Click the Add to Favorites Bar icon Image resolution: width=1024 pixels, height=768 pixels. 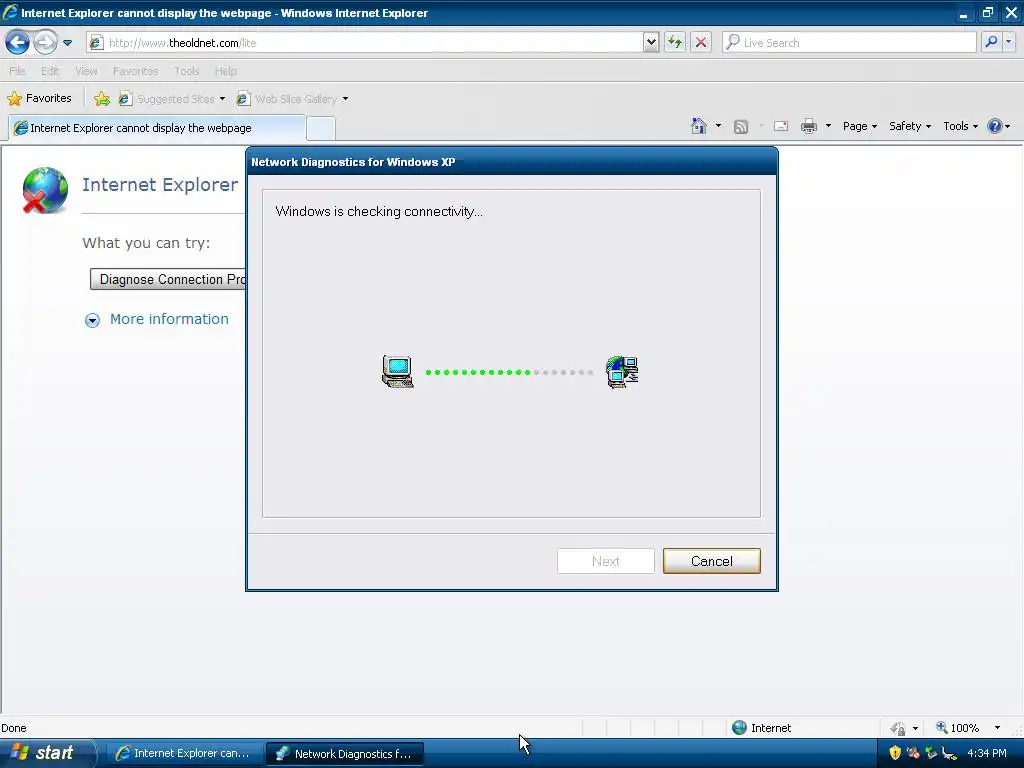(x=102, y=99)
